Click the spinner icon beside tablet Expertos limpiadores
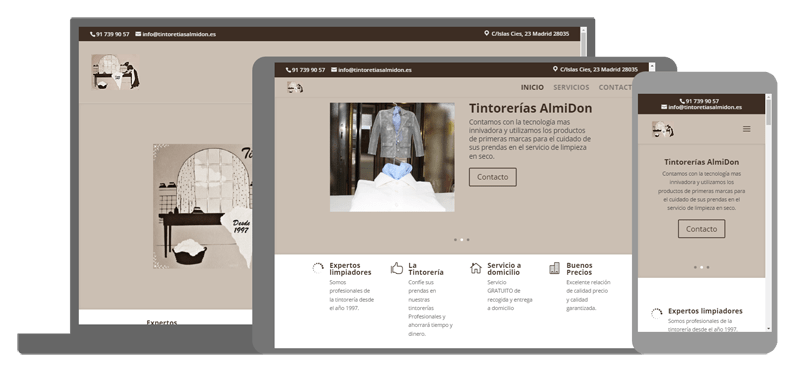The image size is (800, 375). [318, 268]
